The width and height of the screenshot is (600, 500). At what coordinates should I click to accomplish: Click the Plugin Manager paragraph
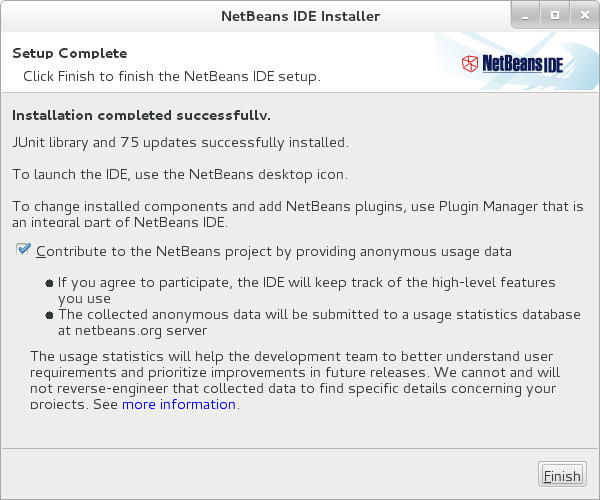pyautogui.click(x=297, y=213)
